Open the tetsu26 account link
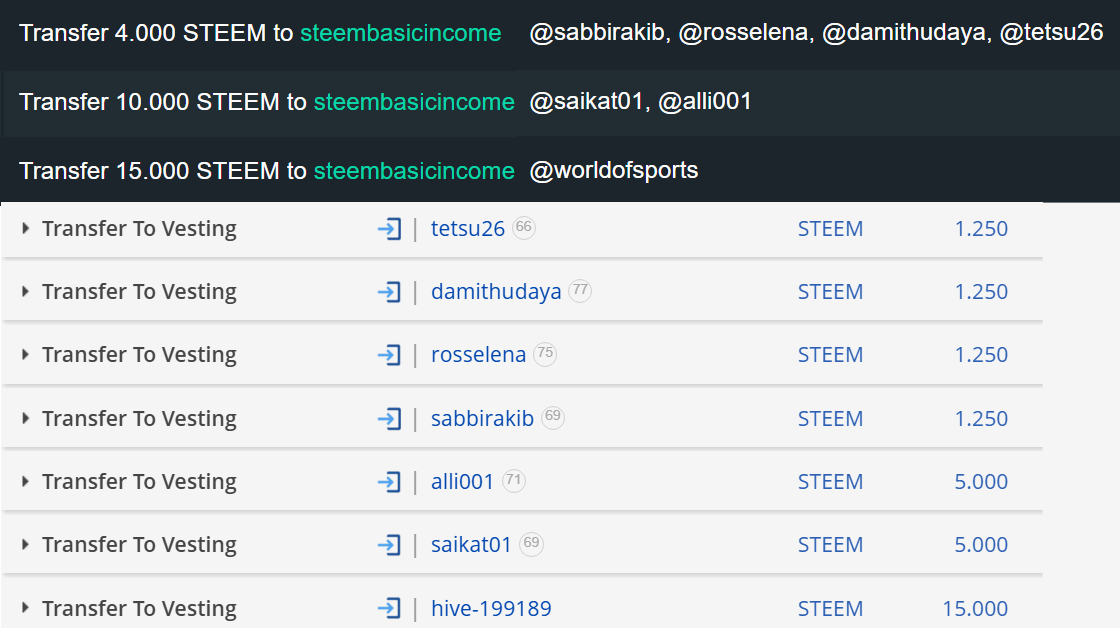Screen dimensions: 1120x628 pyautogui.click(x=467, y=229)
